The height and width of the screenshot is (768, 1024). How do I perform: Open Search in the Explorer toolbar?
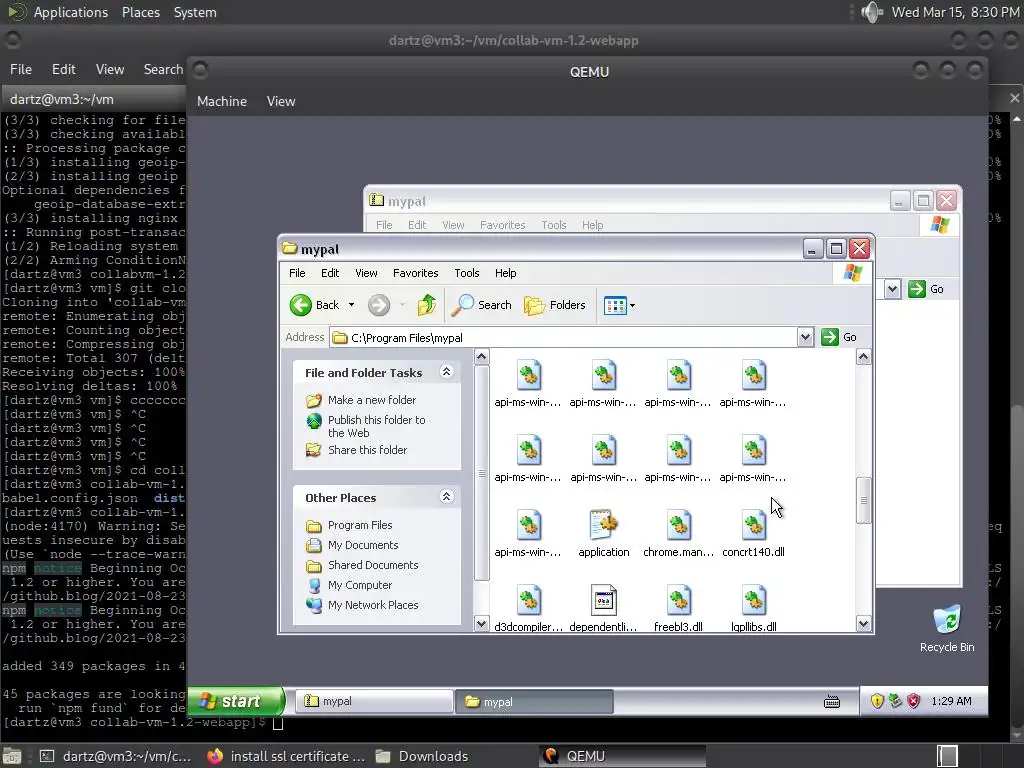(481, 305)
